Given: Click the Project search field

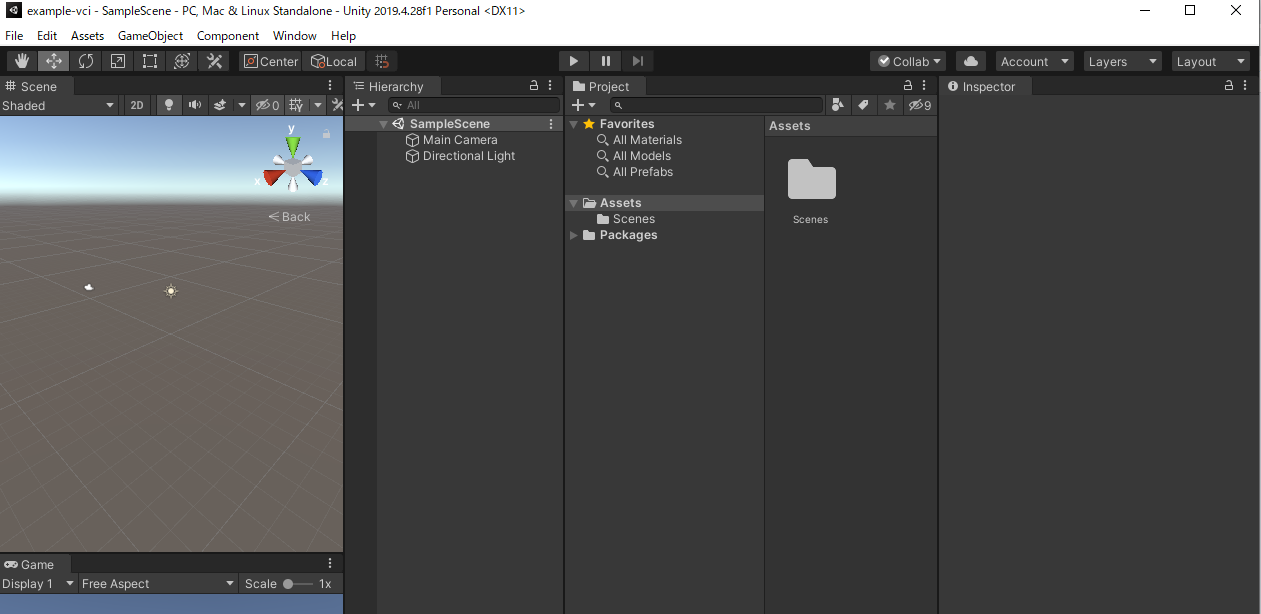Looking at the screenshot, I should coord(716,105).
